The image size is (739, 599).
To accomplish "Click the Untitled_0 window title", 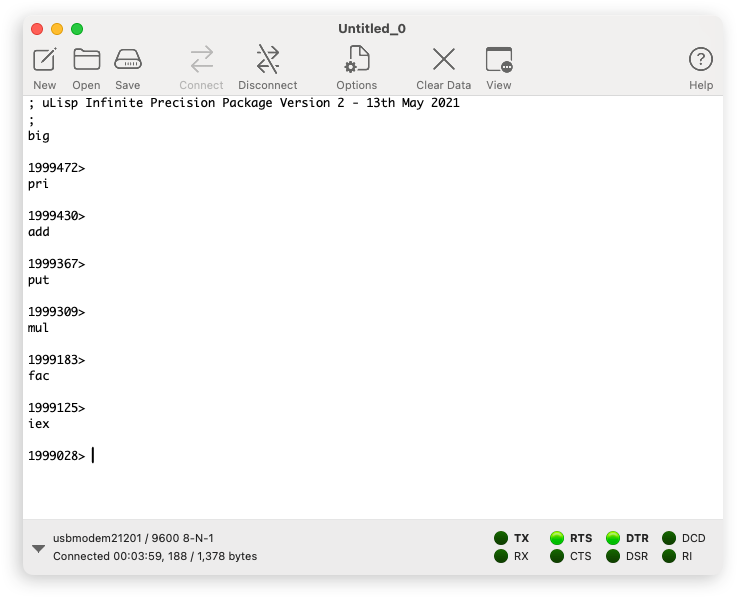I will pyautogui.click(x=372, y=29).
